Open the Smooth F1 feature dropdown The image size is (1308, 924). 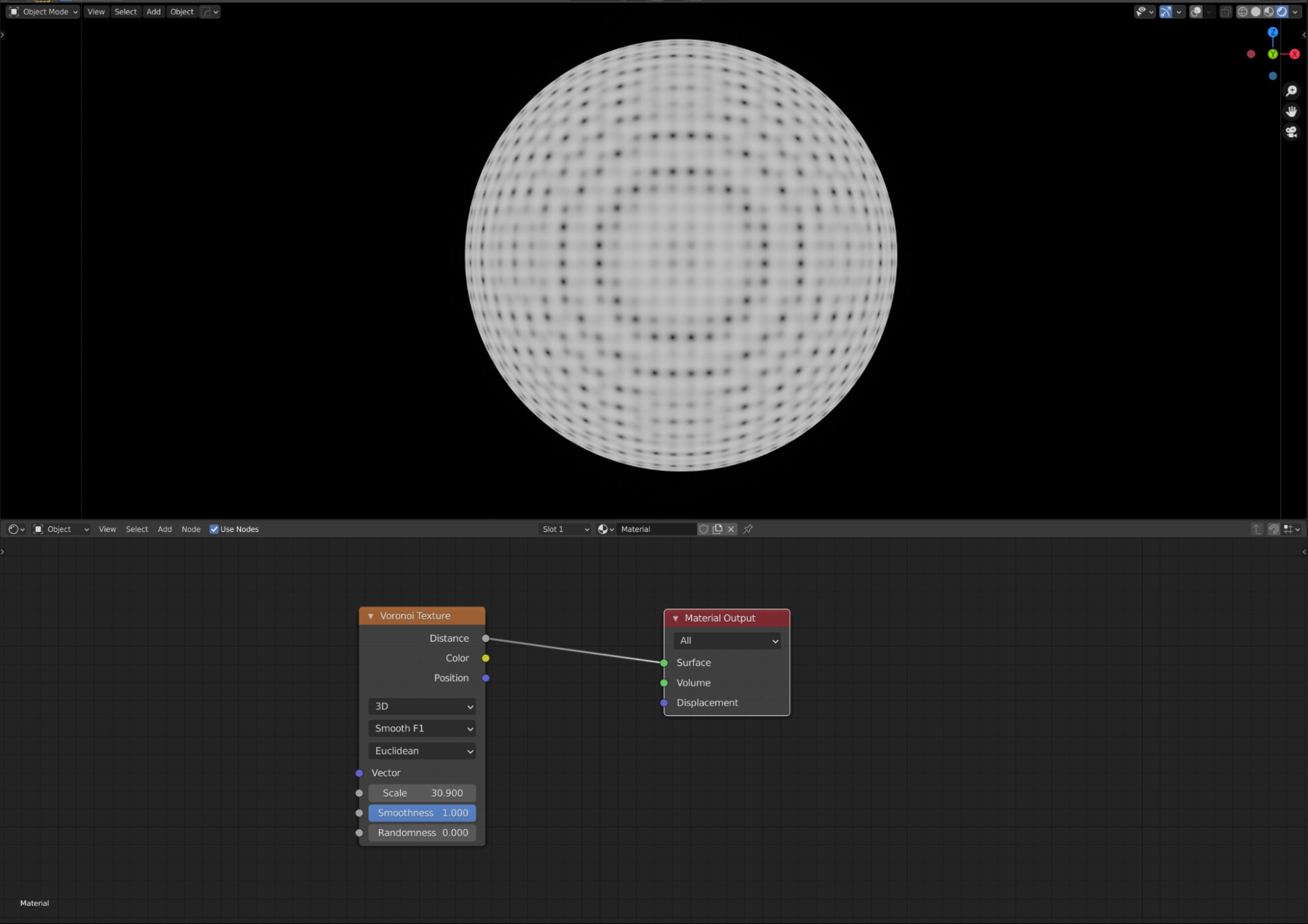point(421,728)
